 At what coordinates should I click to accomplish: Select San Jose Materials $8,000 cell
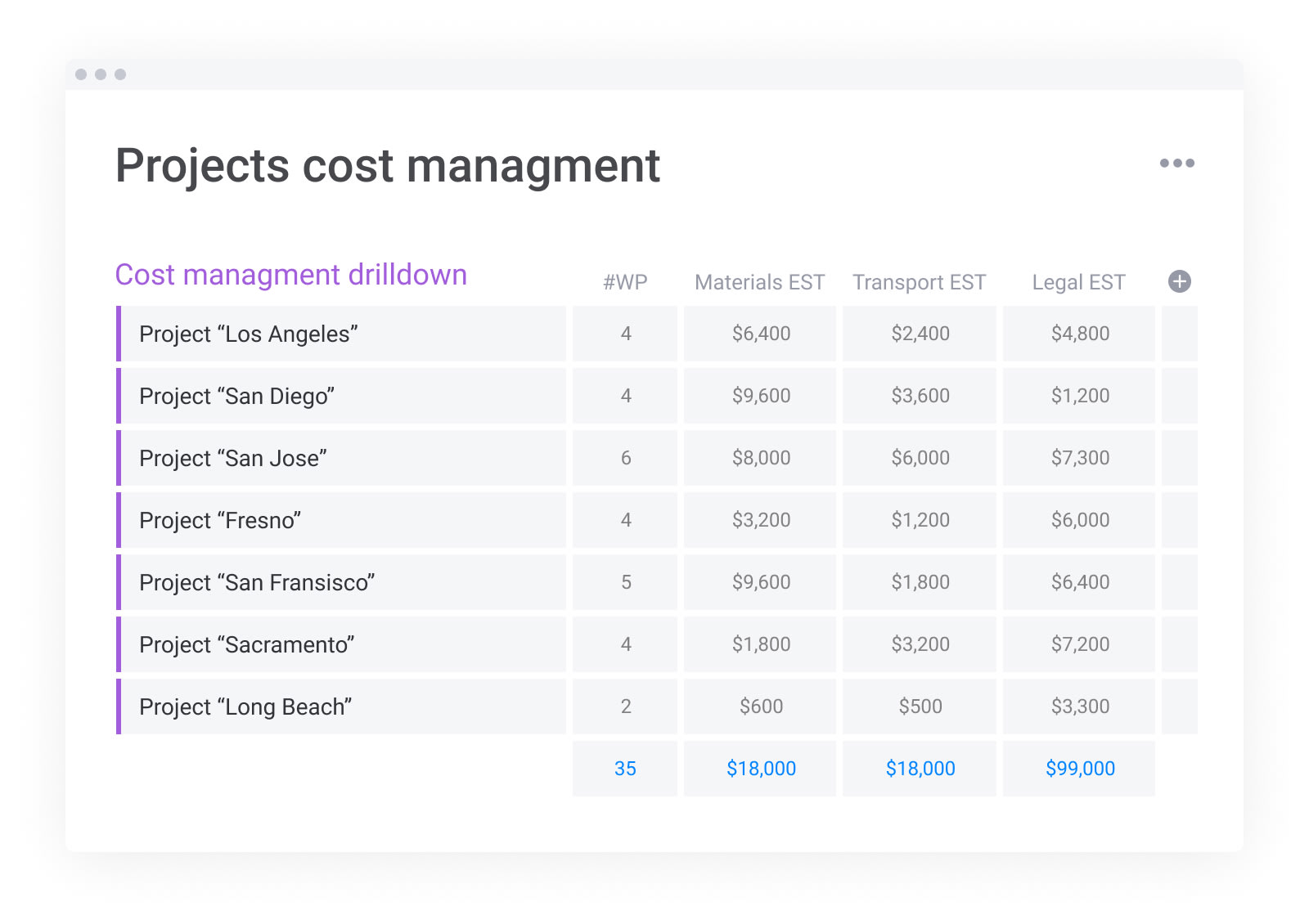[x=760, y=458]
